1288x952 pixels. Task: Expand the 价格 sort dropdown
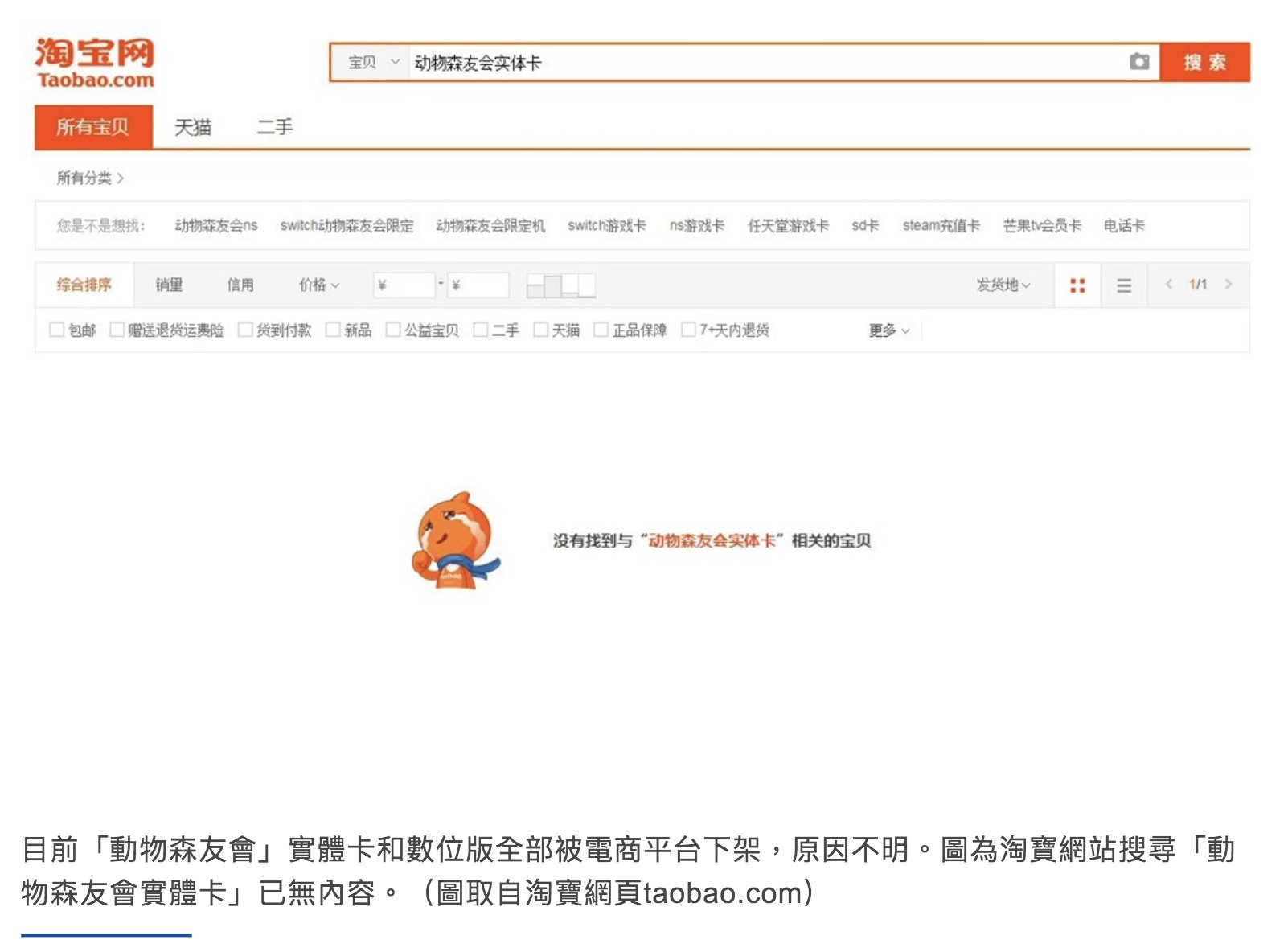click(319, 285)
